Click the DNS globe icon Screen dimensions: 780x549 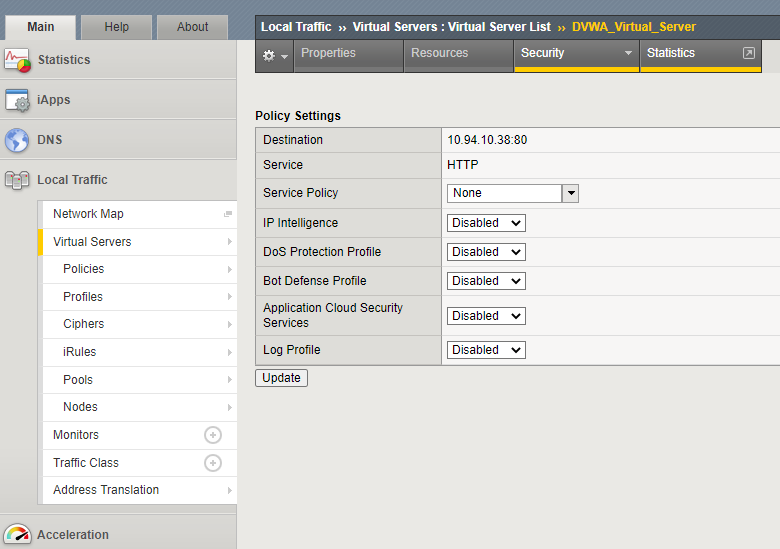click(17, 140)
